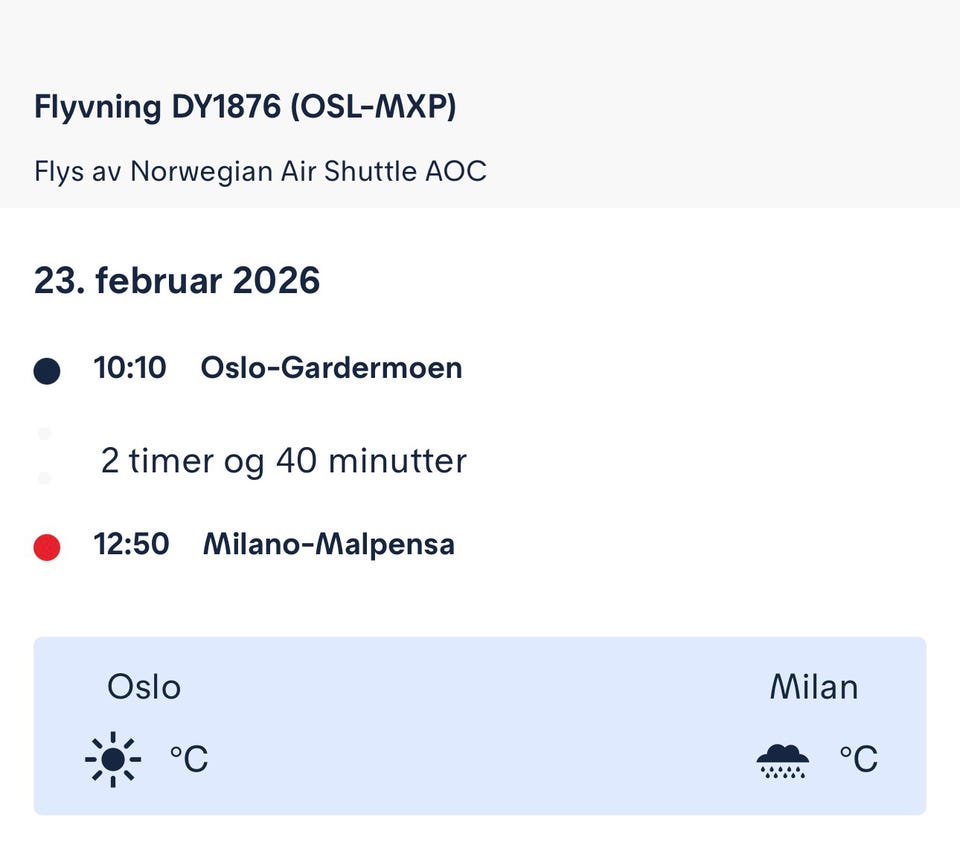
Task: Click the 2 timer og 40 minutter duration
Action: coord(284,461)
